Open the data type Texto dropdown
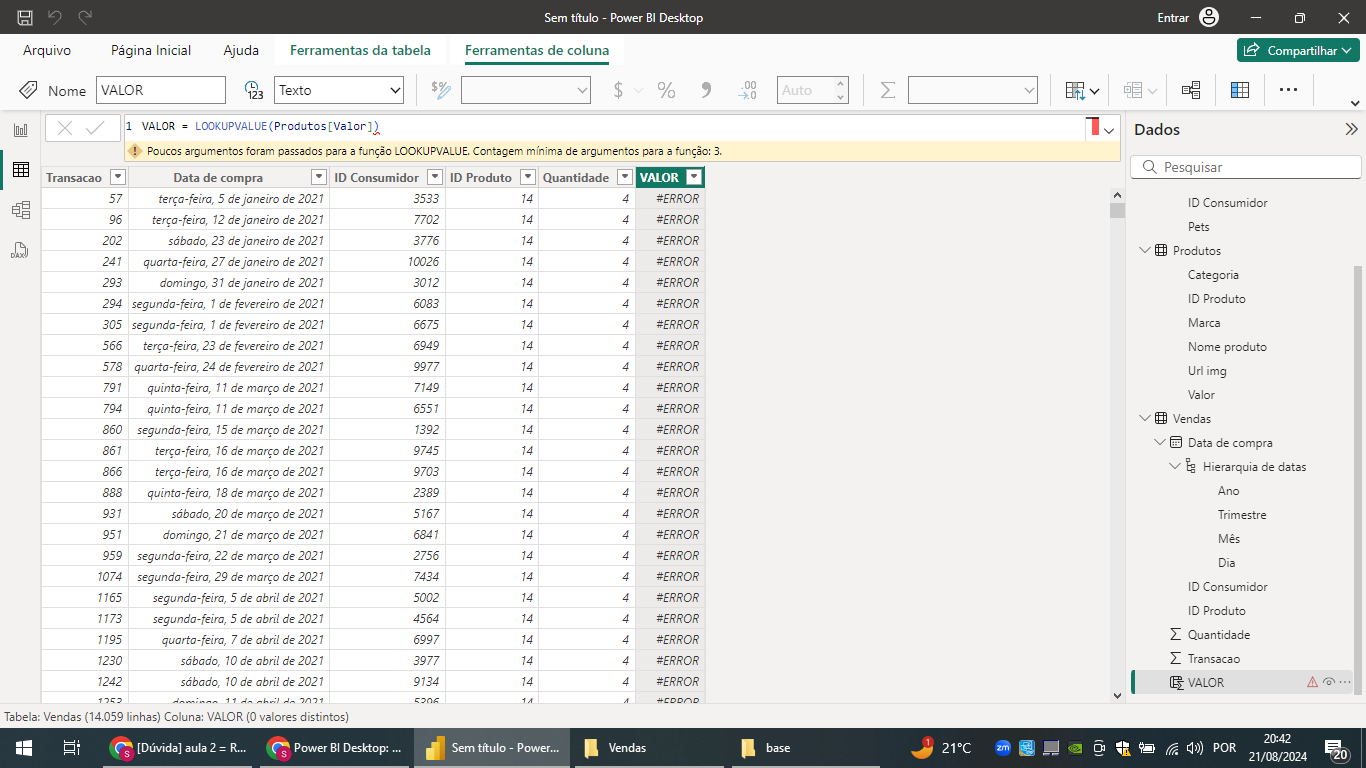1366x768 pixels. (339, 90)
